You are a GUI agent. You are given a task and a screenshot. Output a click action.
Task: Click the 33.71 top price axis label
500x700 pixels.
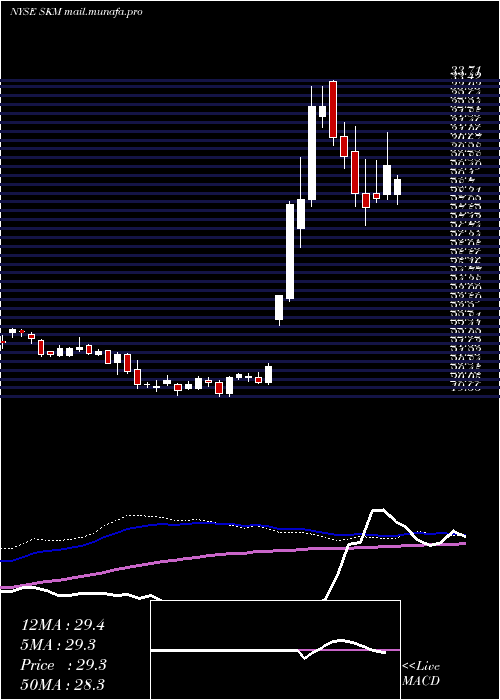(x=466, y=70)
